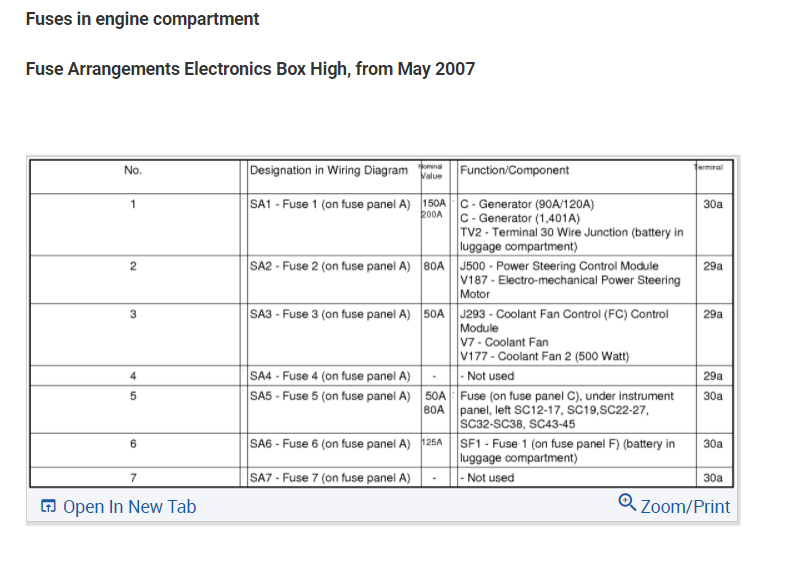Click row number '5' in the table
This screenshot has height=576, width=791.
(x=133, y=396)
